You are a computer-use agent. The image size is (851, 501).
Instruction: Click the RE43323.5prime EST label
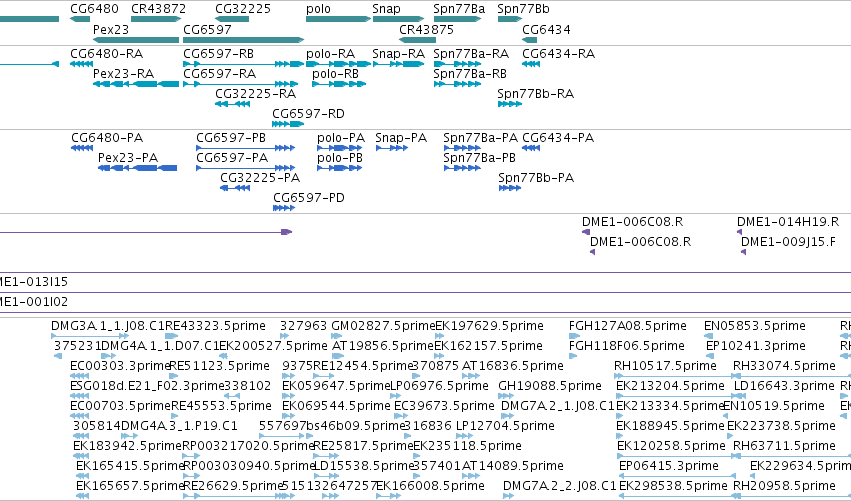coord(215,326)
